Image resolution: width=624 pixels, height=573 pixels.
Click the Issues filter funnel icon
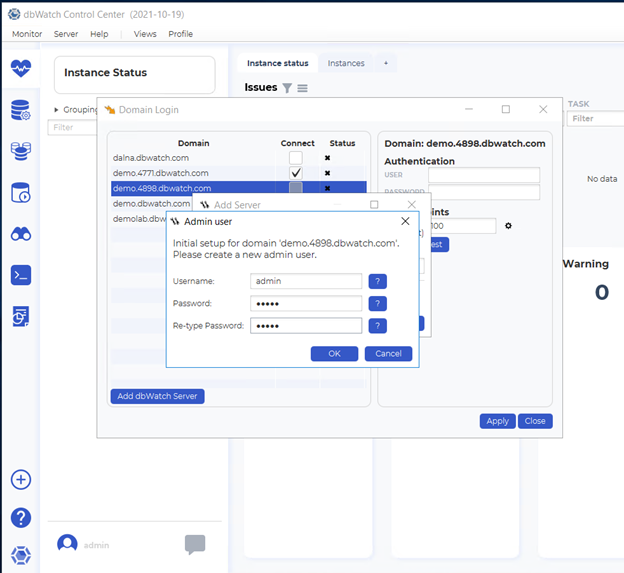click(287, 88)
